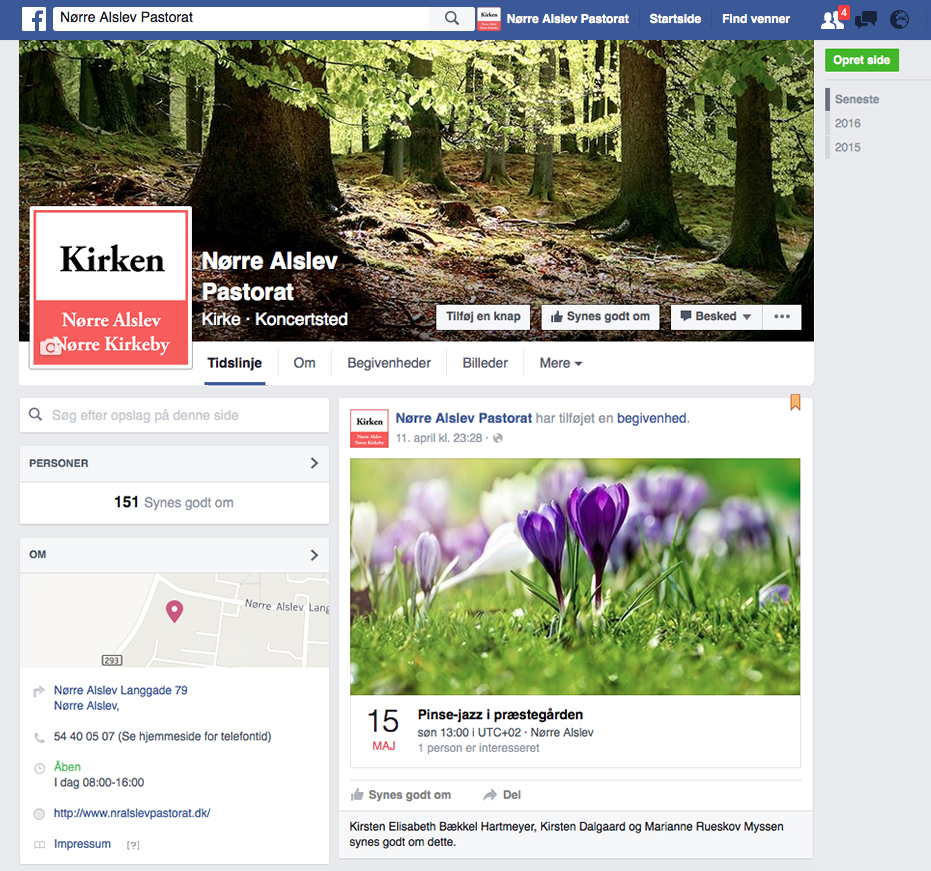Click the begivenhed link in the post header
The height and width of the screenshot is (871, 931).
pos(651,418)
